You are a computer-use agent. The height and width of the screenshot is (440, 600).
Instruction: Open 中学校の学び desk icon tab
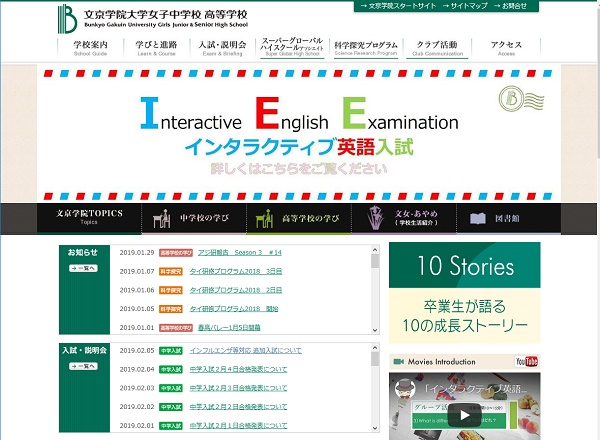coord(162,219)
